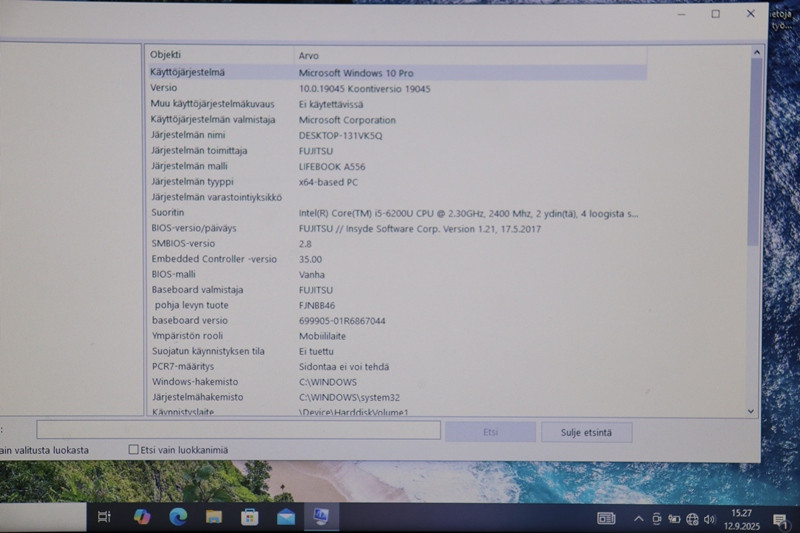This screenshot has width=800, height=533.
Task: Open the Mail app from the taskbar
Action: [x=286, y=518]
